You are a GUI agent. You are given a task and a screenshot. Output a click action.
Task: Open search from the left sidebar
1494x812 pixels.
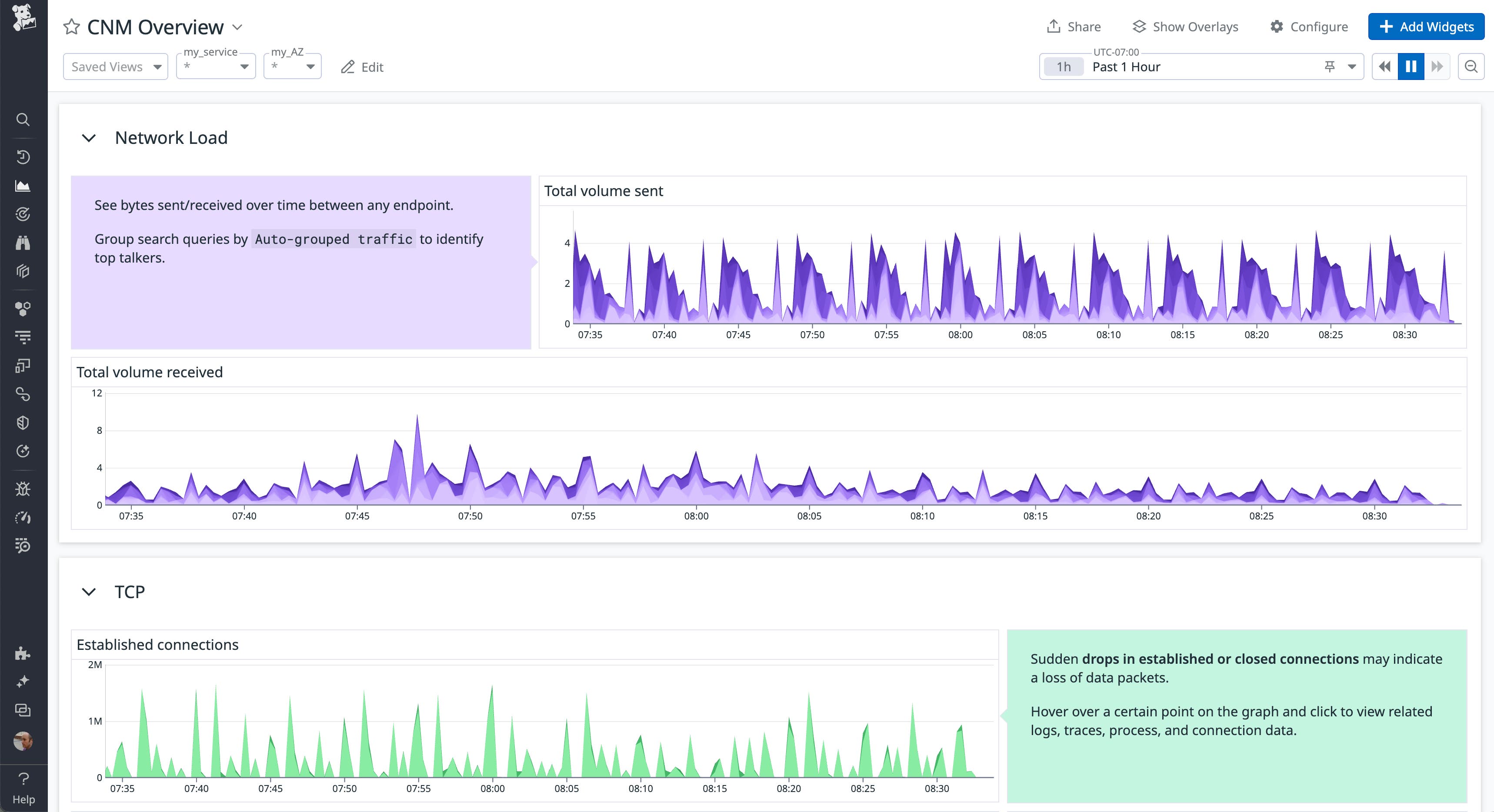(x=23, y=120)
